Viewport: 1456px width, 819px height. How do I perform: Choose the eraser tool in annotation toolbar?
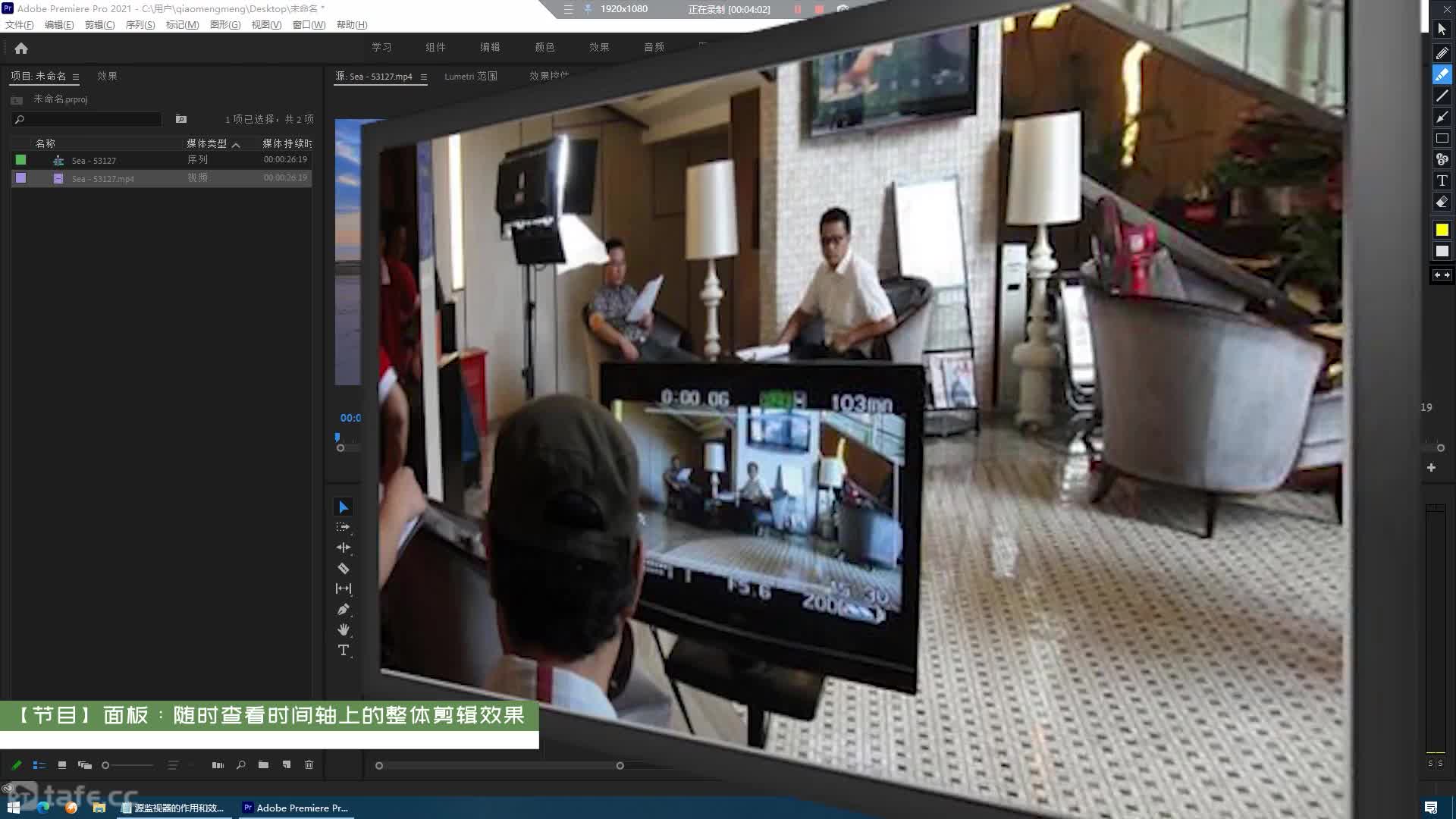(x=1442, y=202)
